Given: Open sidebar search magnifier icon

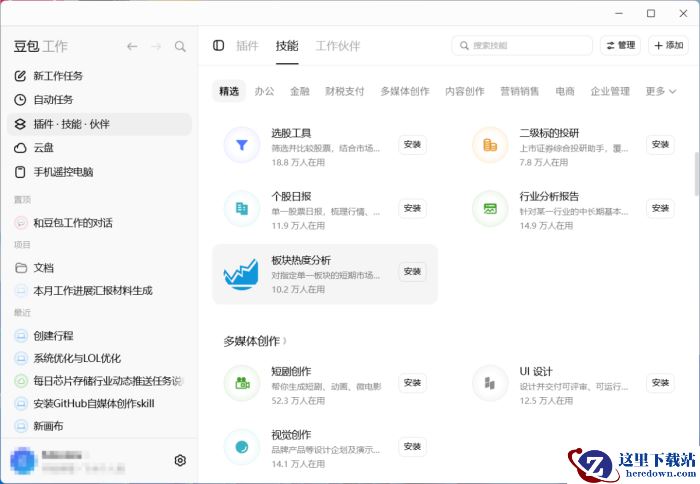Looking at the screenshot, I should (180, 46).
